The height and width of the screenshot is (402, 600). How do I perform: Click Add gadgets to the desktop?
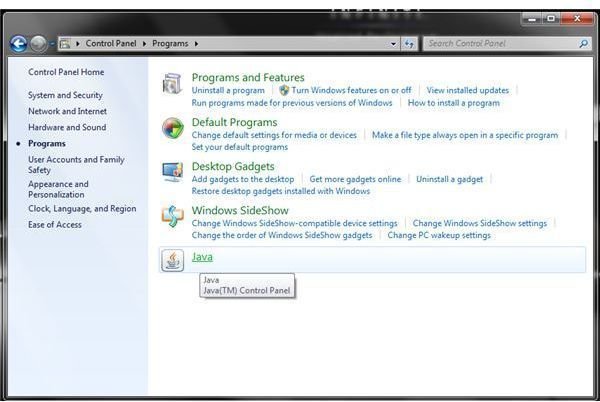pos(243,179)
